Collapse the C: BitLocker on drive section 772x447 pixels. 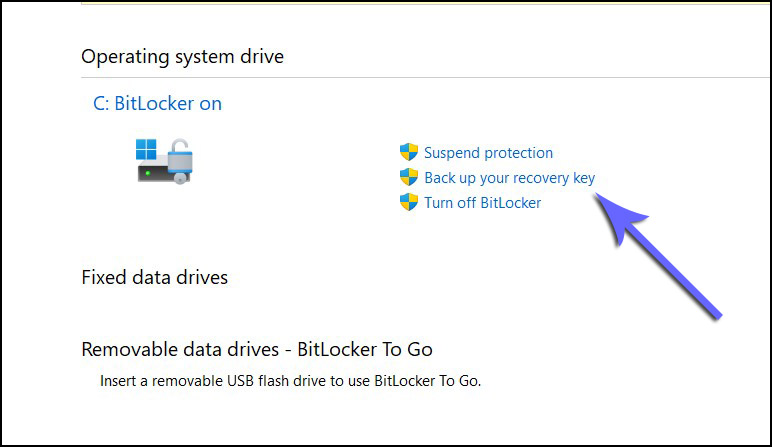coord(157,104)
